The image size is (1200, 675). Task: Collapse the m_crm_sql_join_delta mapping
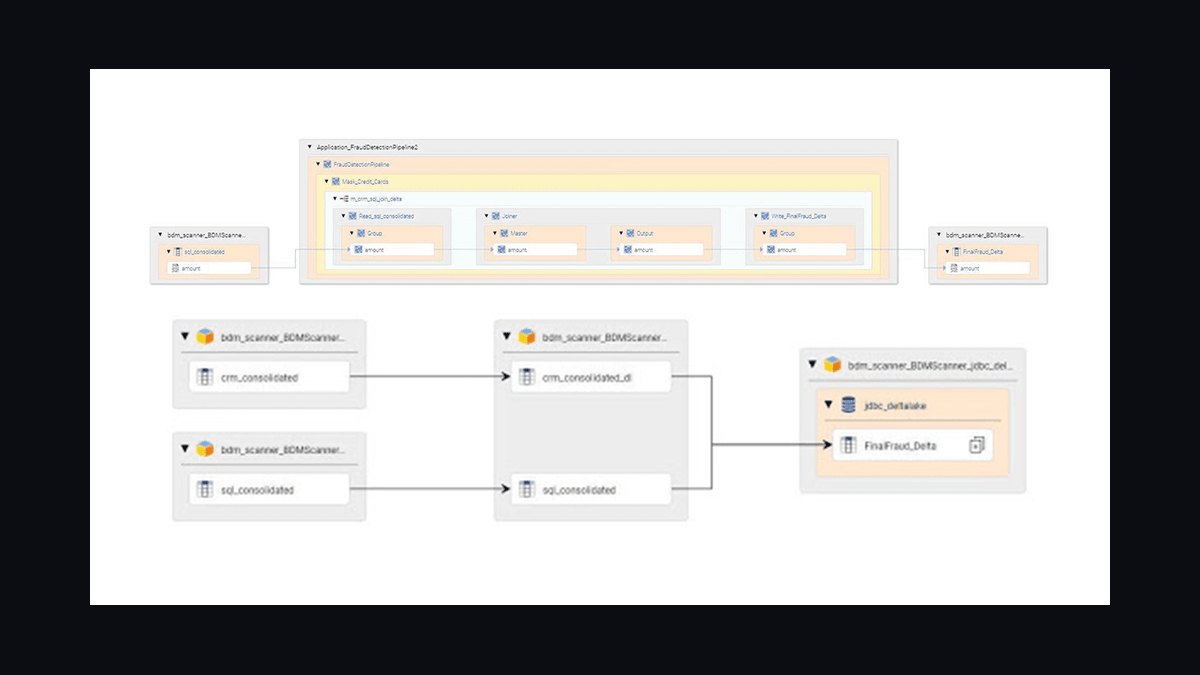(335, 198)
